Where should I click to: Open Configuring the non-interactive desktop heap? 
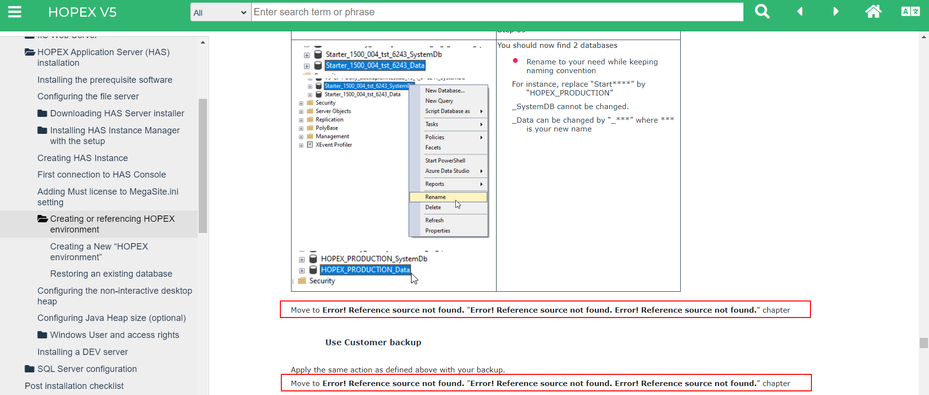(115, 296)
